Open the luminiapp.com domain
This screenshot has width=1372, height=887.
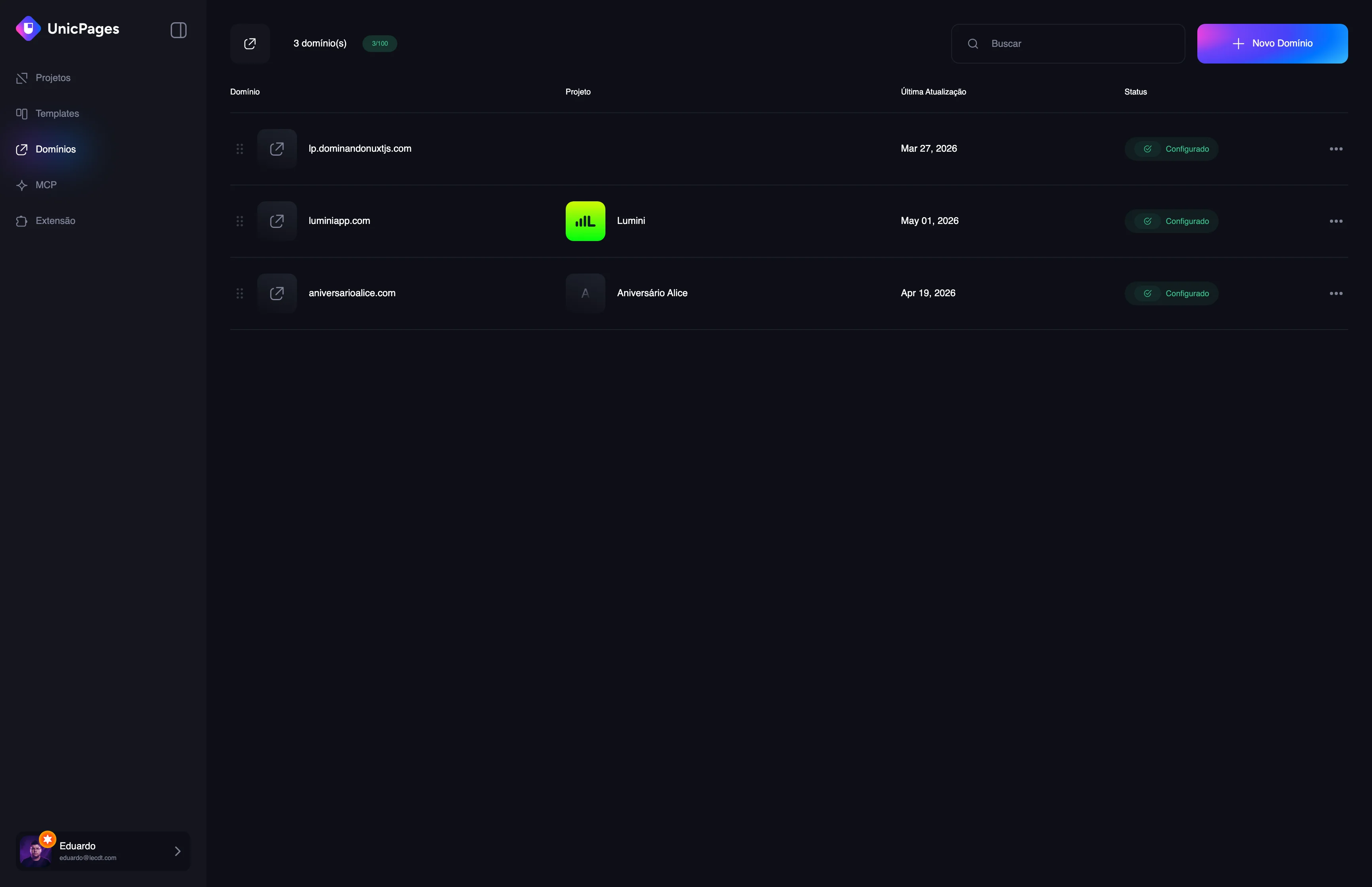(339, 221)
